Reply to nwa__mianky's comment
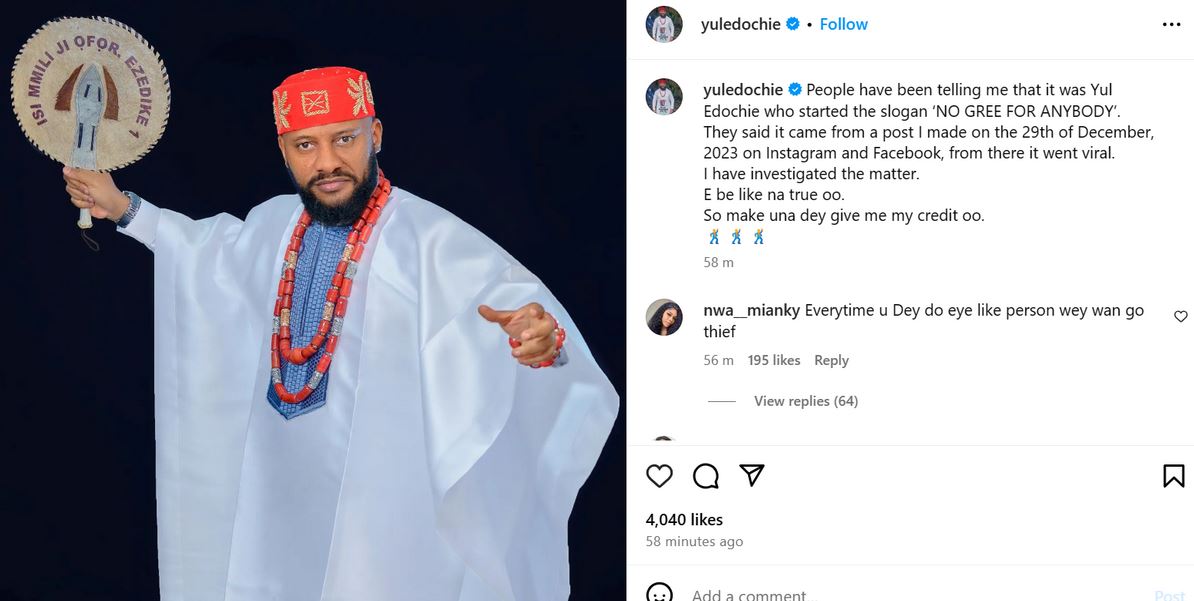Viewport: 1194px width, 601px height. 831,360
